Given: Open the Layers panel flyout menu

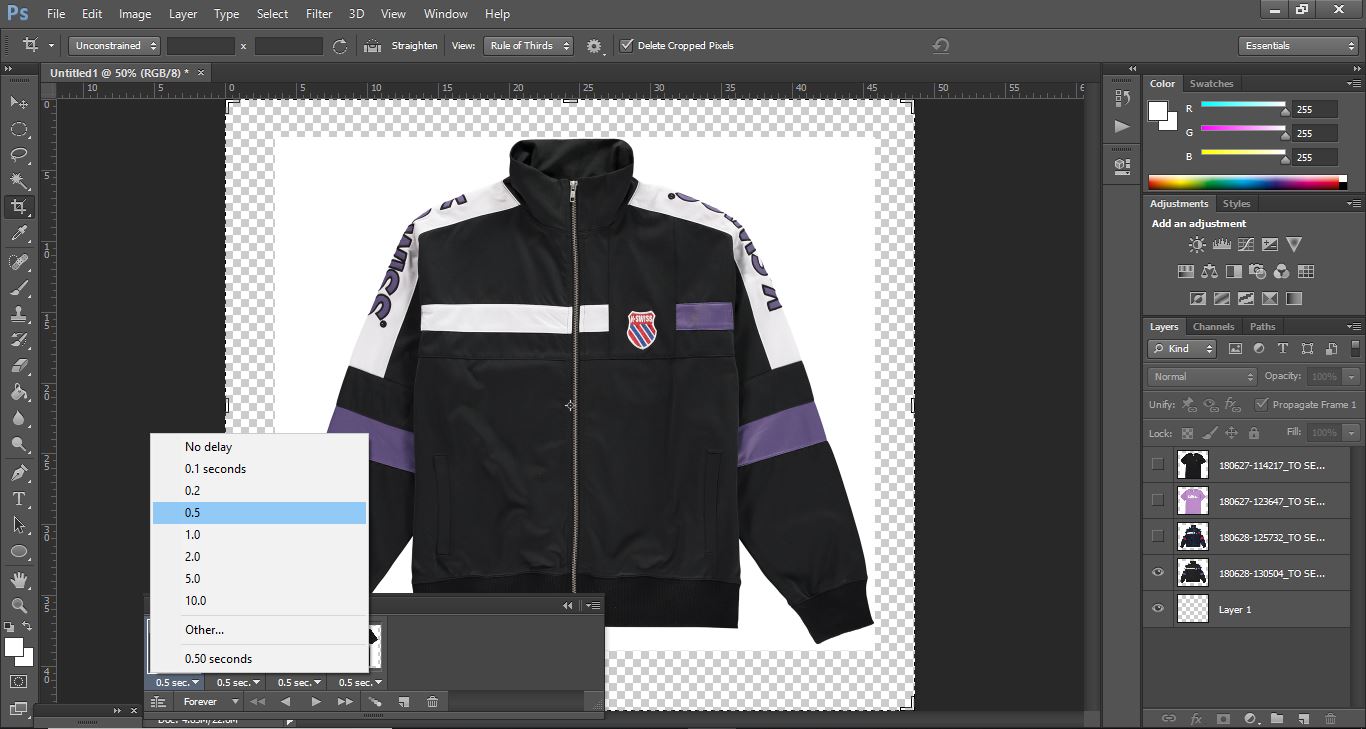Looking at the screenshot, I should tap(1354, 327).
